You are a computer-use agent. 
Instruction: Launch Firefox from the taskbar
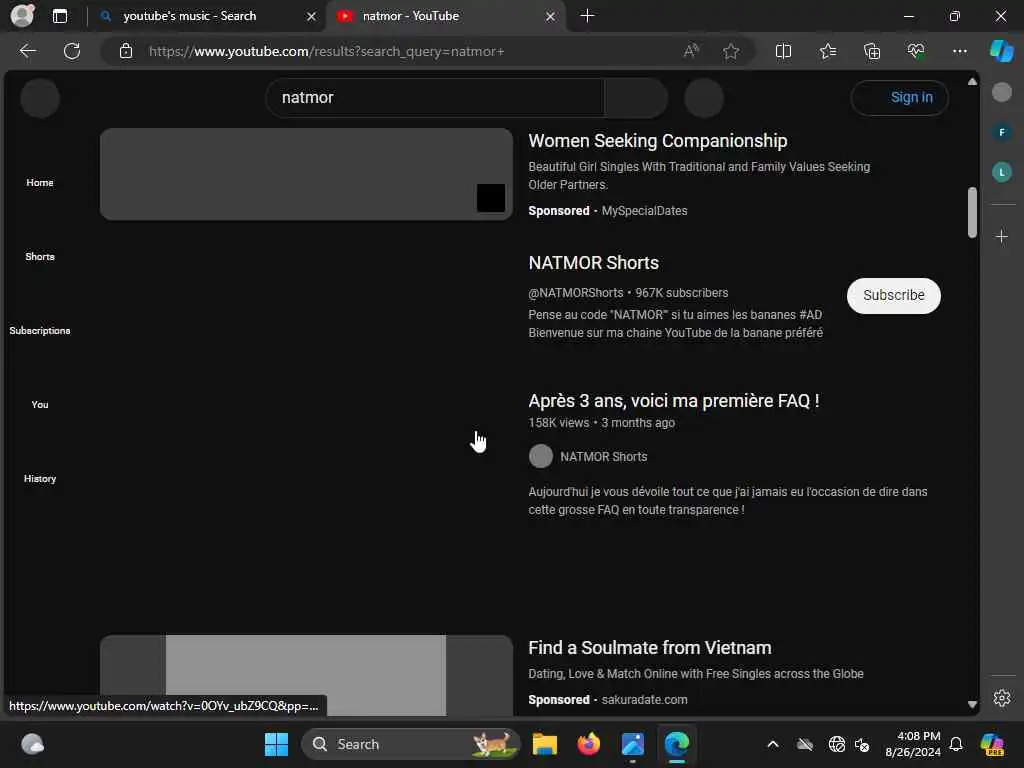[x=588, y=744]
